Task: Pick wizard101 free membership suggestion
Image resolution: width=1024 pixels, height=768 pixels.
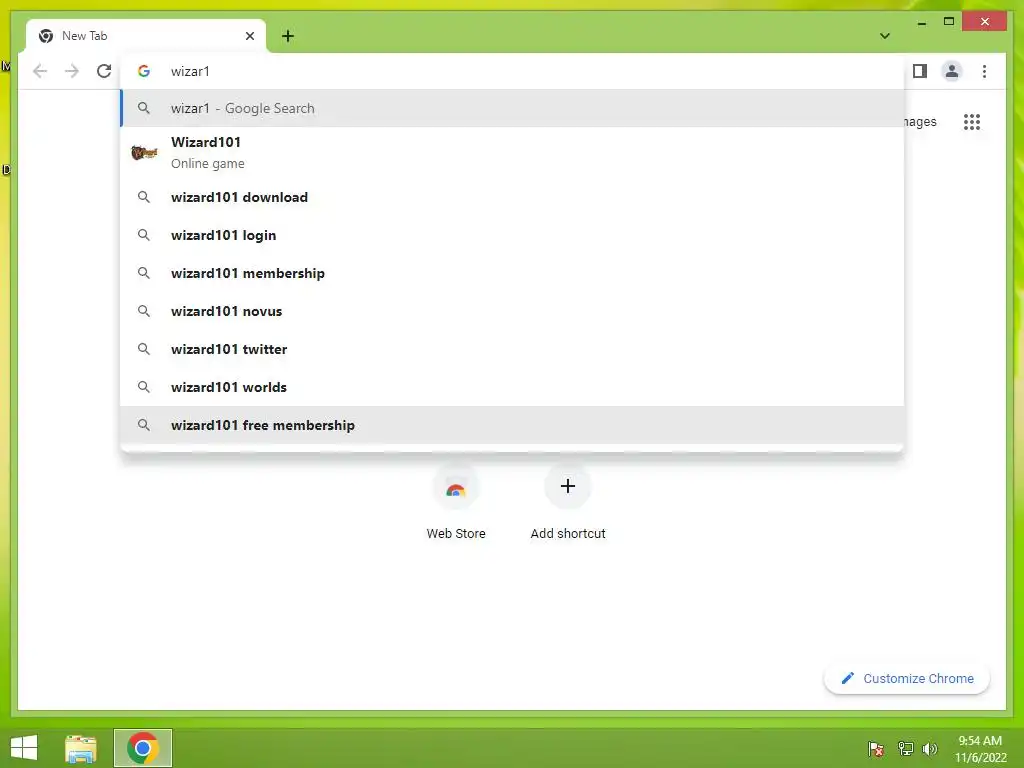Action: click(x=513, y=425)
